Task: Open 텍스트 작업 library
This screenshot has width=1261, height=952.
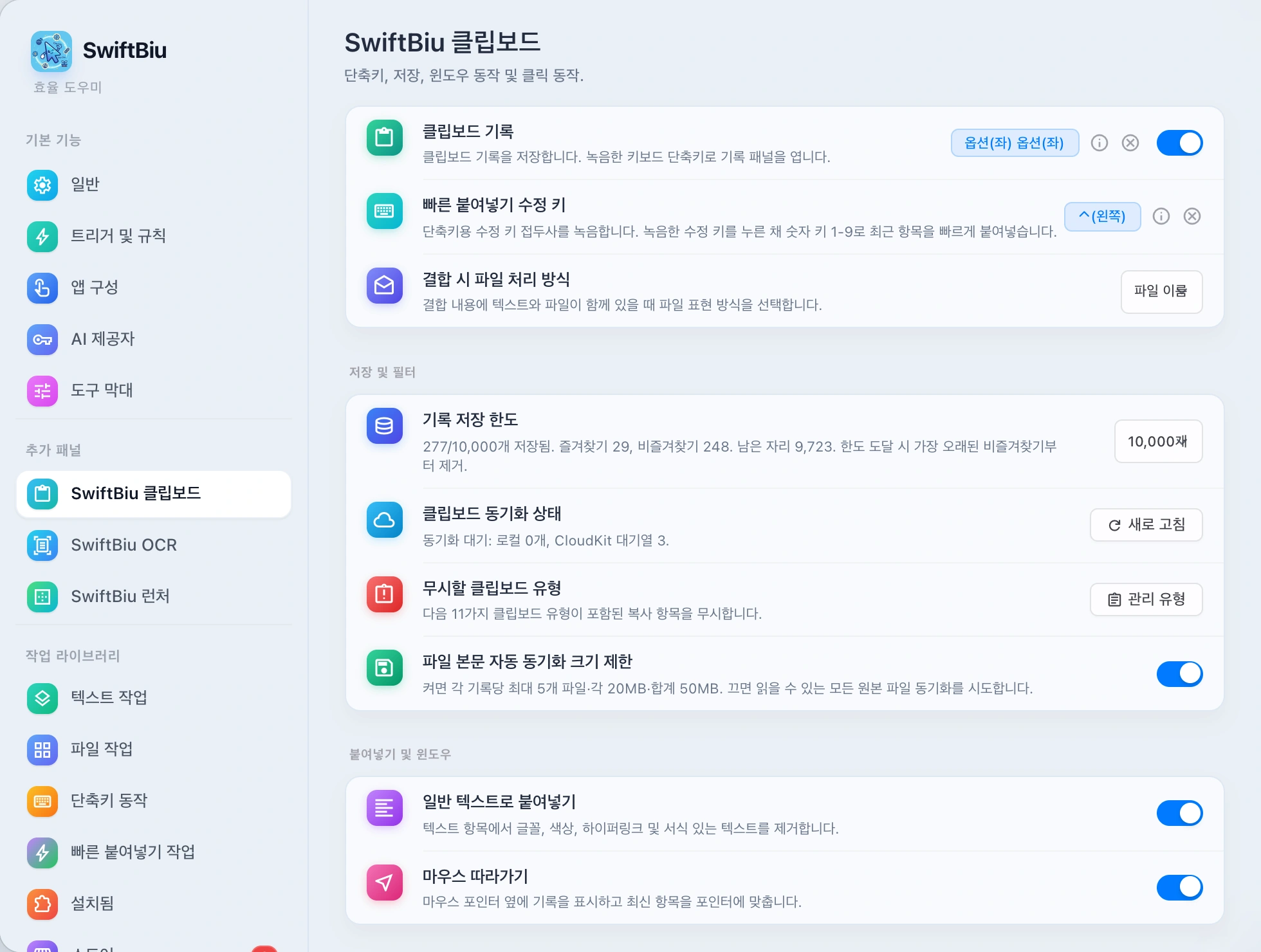Action: coord(153,699)
